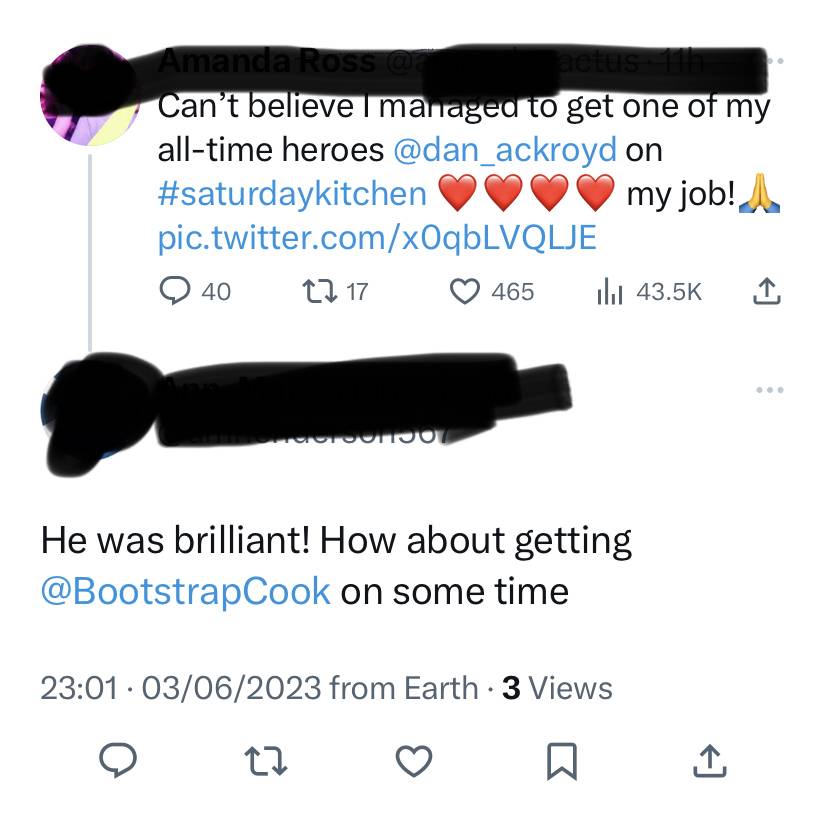The image size is (828, 837).
Task: Share the reply tweet using bottom share icon
Action: click(x=709, y=760)
